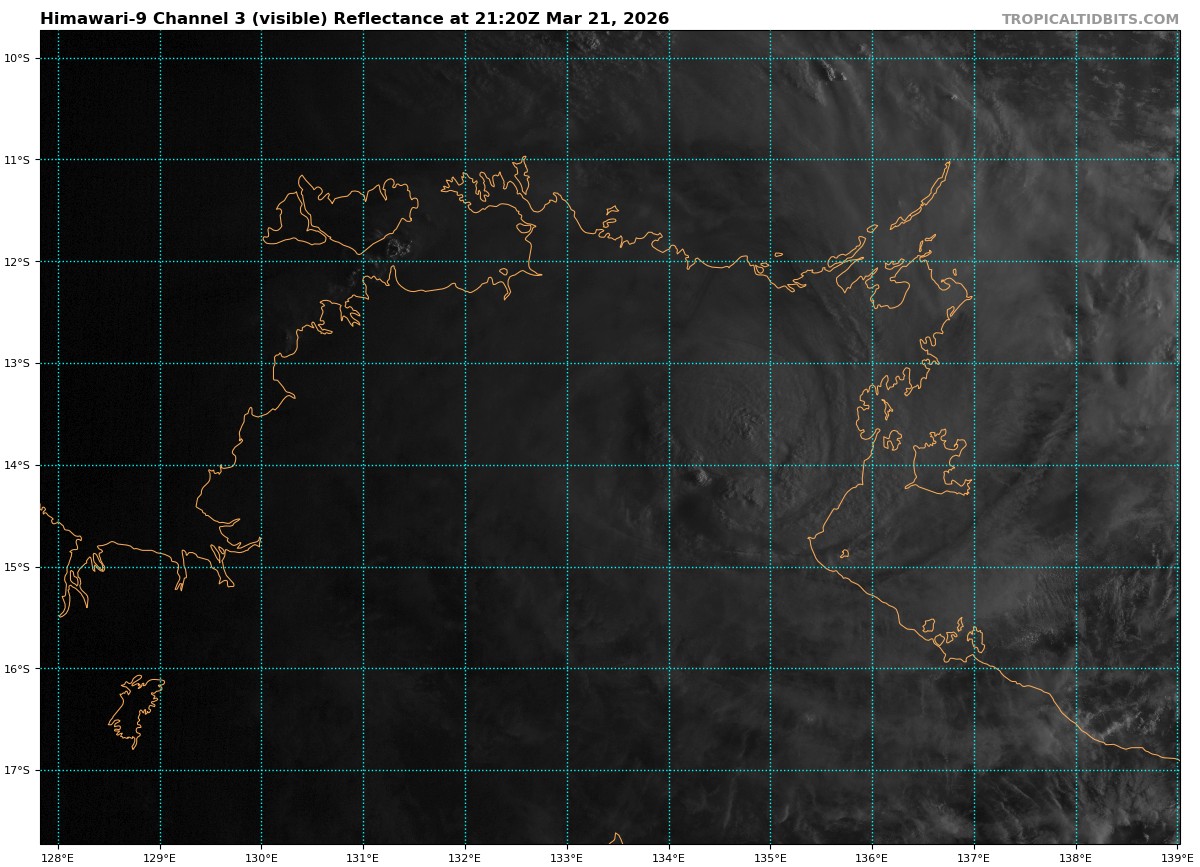Select the 131°E longitude axis label

(363, 857)
